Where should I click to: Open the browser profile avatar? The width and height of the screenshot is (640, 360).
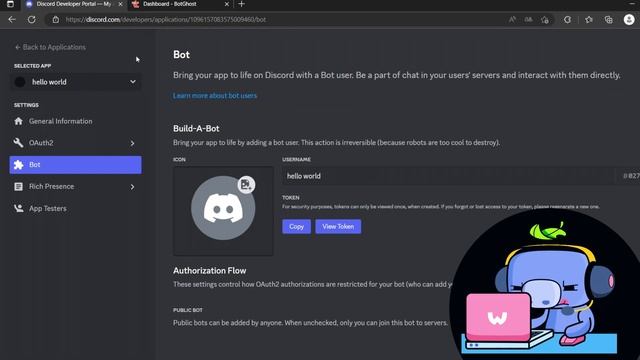[629, 20]
